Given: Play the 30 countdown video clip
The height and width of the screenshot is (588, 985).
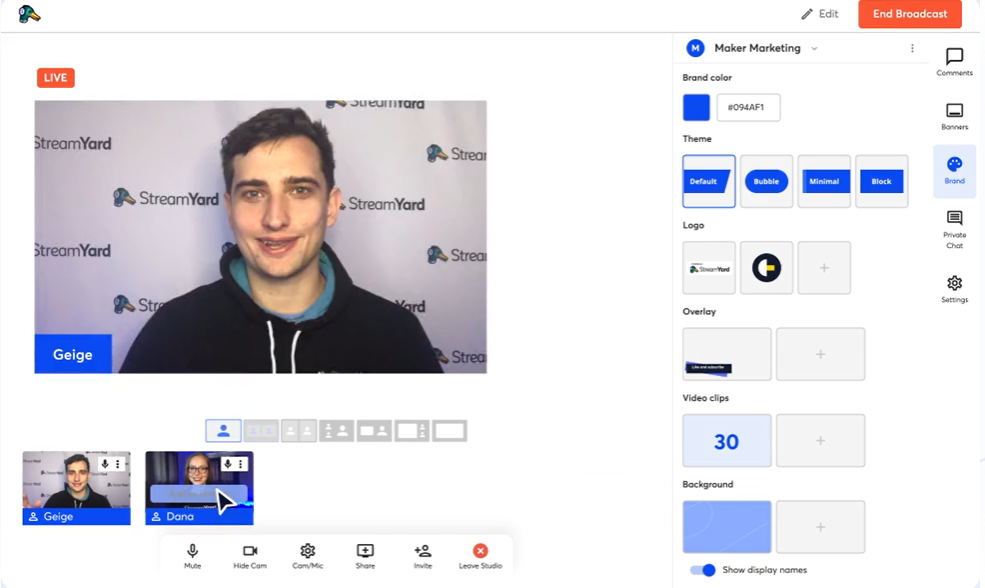Looking at the screenshot, I should pos(727,440).
